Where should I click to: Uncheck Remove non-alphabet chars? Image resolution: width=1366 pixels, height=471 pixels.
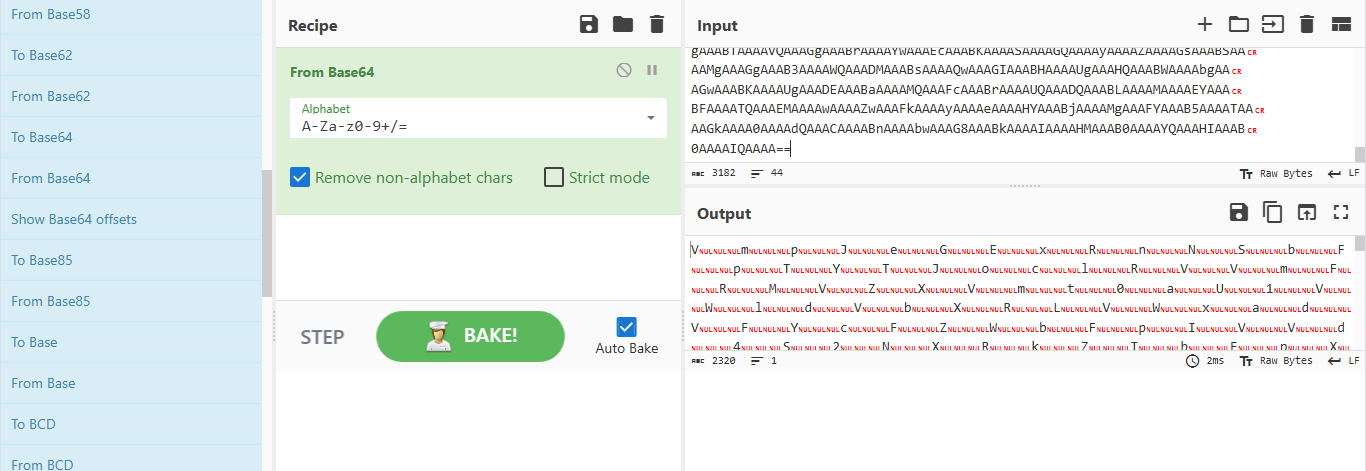(x=300, y=178)
